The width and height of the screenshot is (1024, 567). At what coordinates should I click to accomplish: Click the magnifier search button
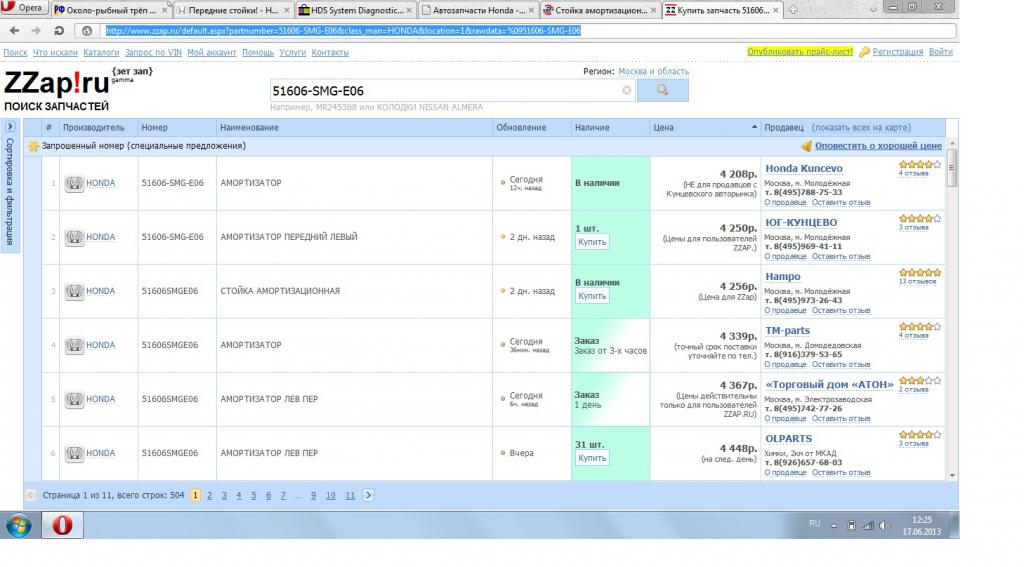(662, 90)
